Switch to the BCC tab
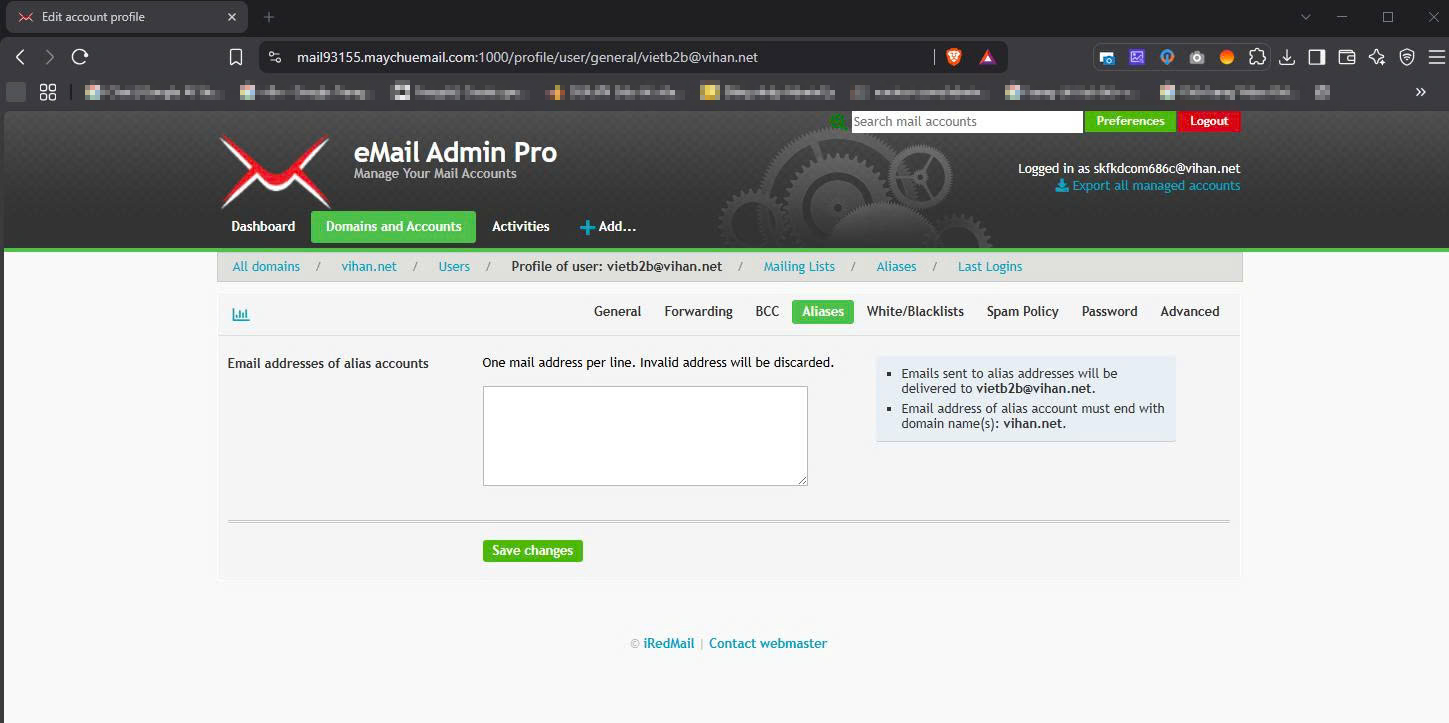 (767, 312)
